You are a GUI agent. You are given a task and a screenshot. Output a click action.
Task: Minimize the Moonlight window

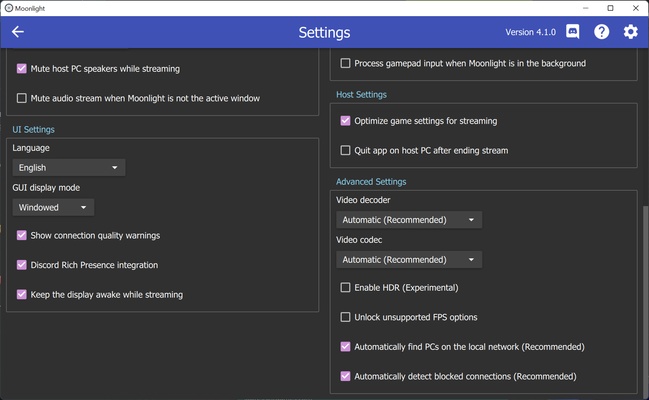pos(583,7)
